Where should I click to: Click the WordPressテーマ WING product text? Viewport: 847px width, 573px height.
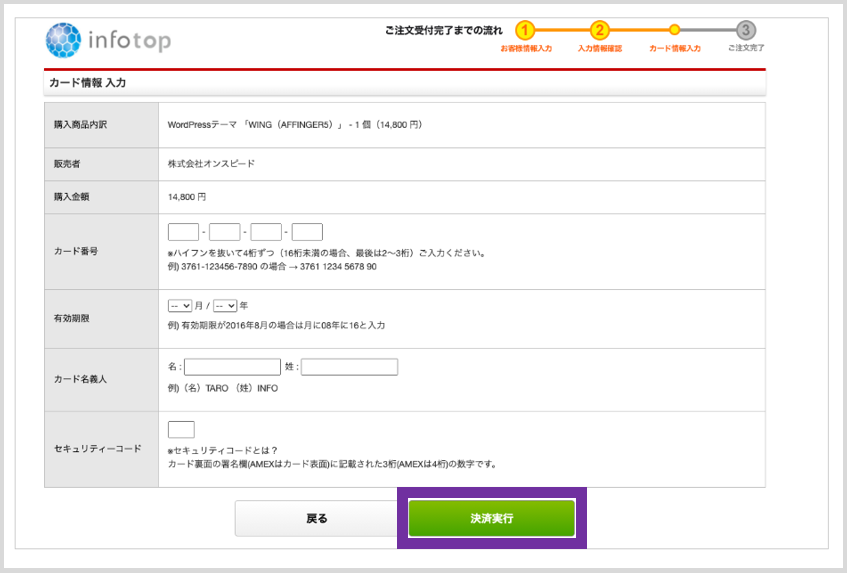click(x=295, y=125)
